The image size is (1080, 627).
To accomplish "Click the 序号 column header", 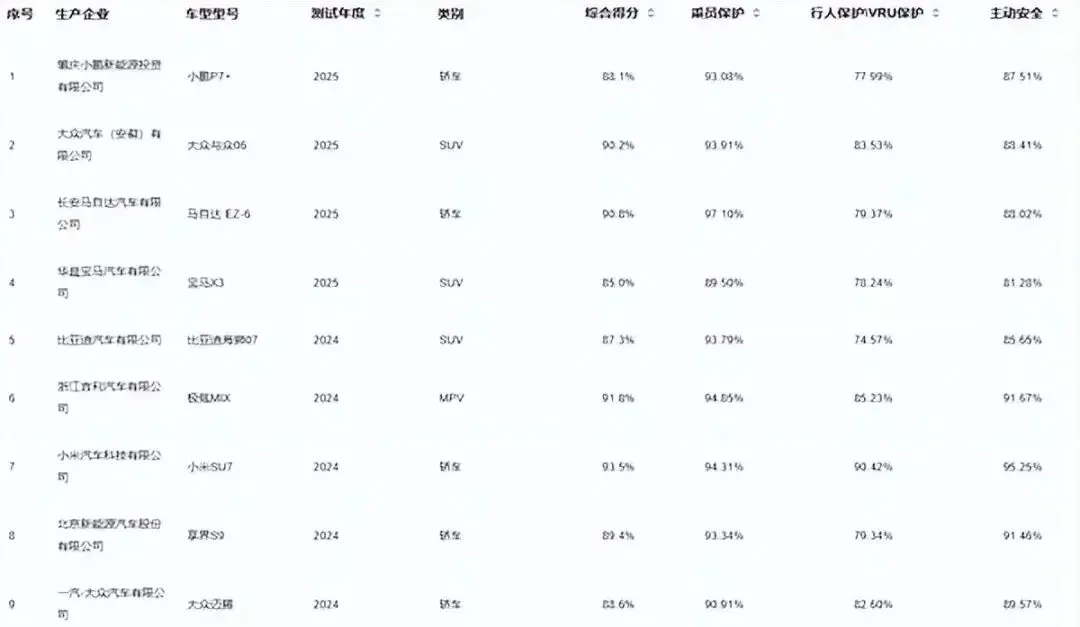I will [x=20, y=14].
